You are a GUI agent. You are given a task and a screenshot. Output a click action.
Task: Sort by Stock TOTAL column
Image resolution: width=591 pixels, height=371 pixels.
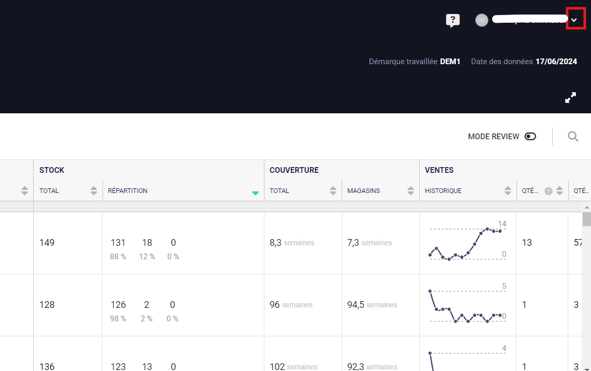coord(93,191)
